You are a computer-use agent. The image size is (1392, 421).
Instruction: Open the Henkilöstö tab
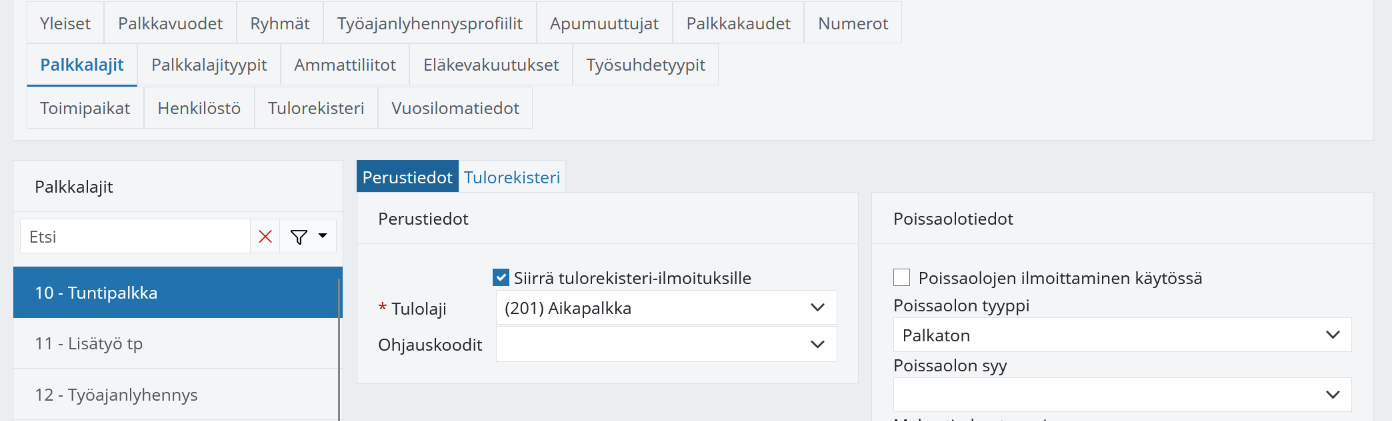tap(199, 108)
